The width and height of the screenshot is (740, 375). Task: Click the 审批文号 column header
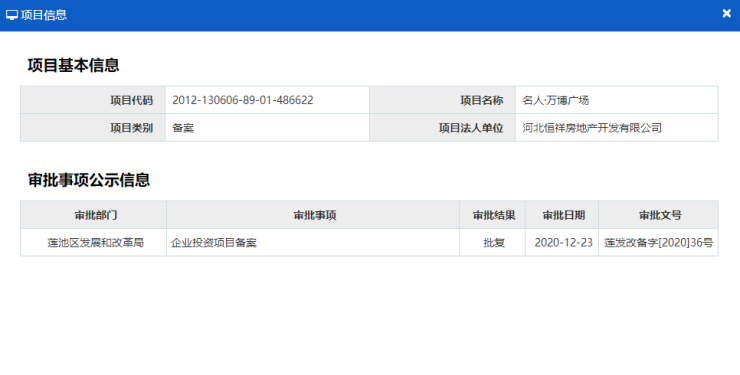(x=658, y=215)
